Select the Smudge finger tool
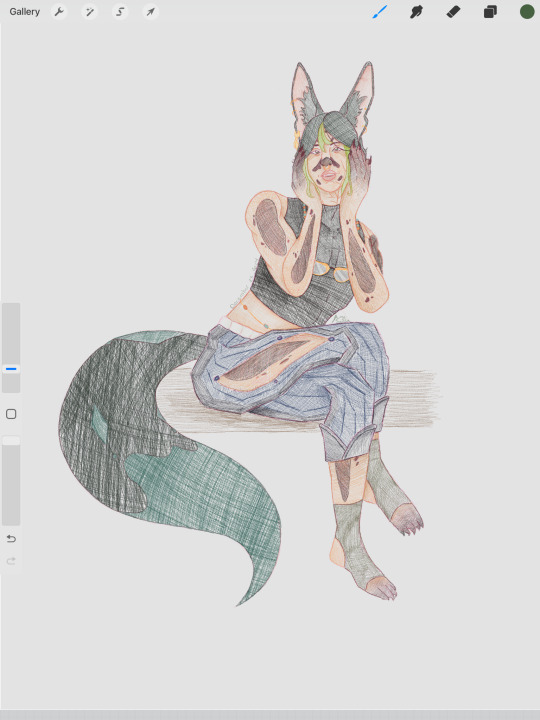Viewport: 540px width, 720px height. click(416, 12)
